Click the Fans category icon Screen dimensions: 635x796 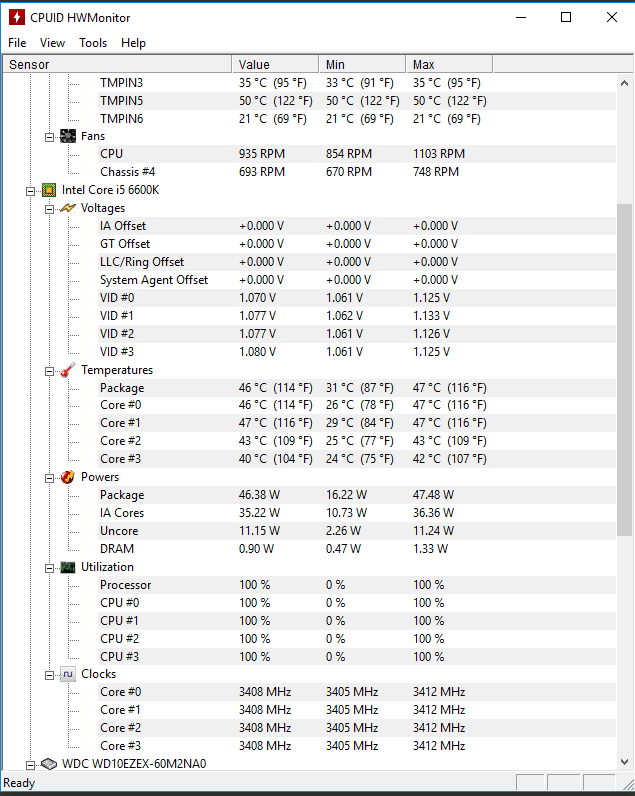68,136
